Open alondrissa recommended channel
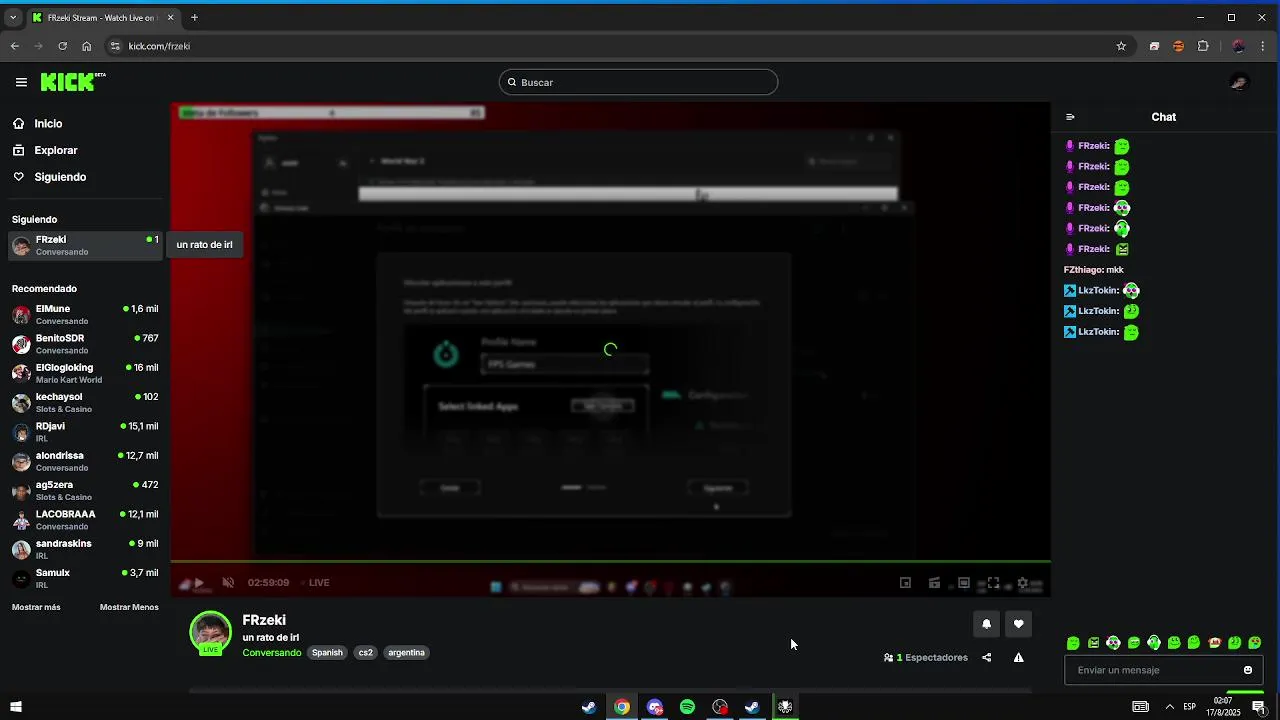Viewport: 1280px width, 720px height. click(x=85, y=461)
